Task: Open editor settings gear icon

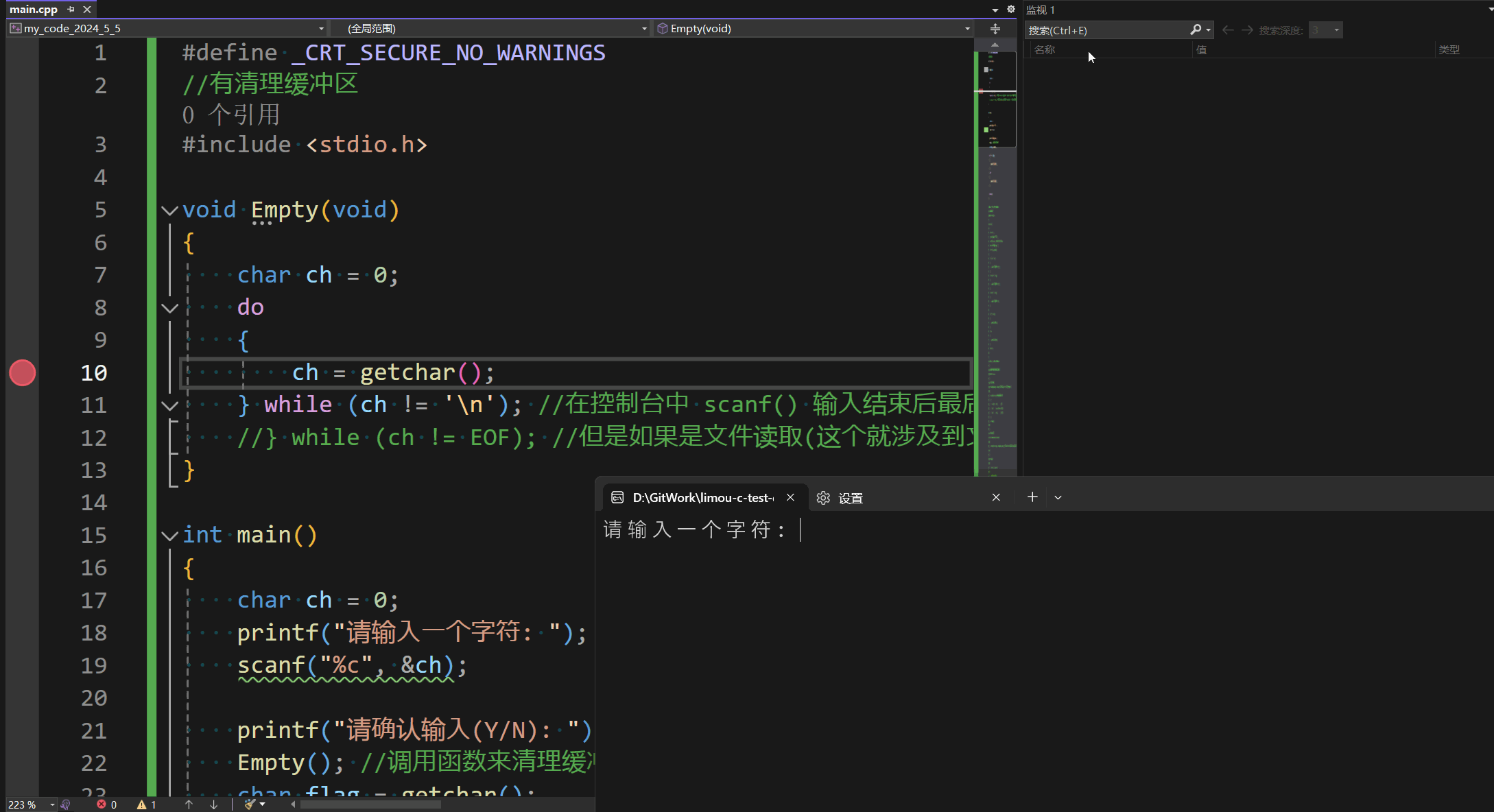Action: click(1010, 10)
